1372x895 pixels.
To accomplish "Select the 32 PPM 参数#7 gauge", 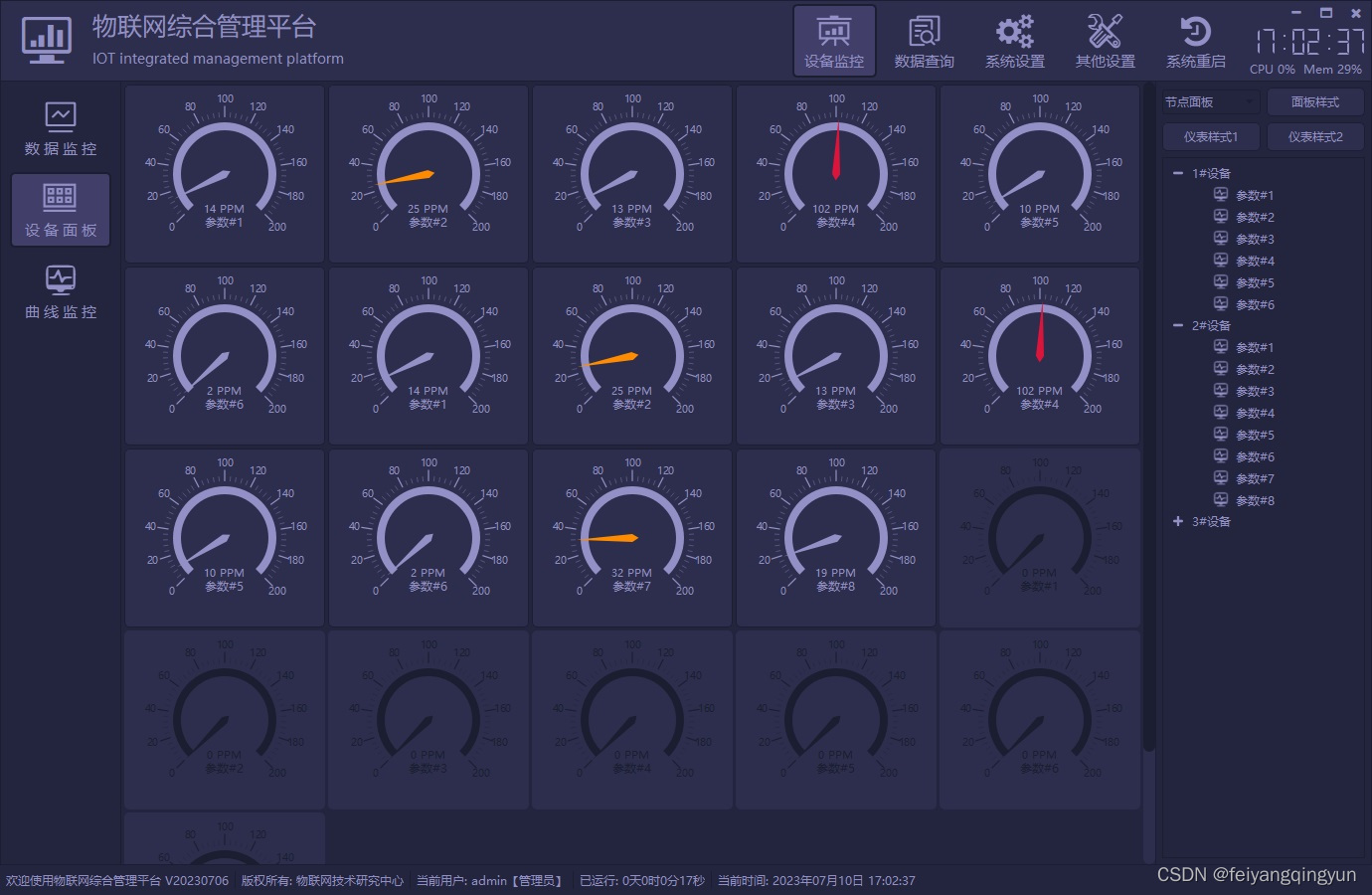I will [632, 538].
